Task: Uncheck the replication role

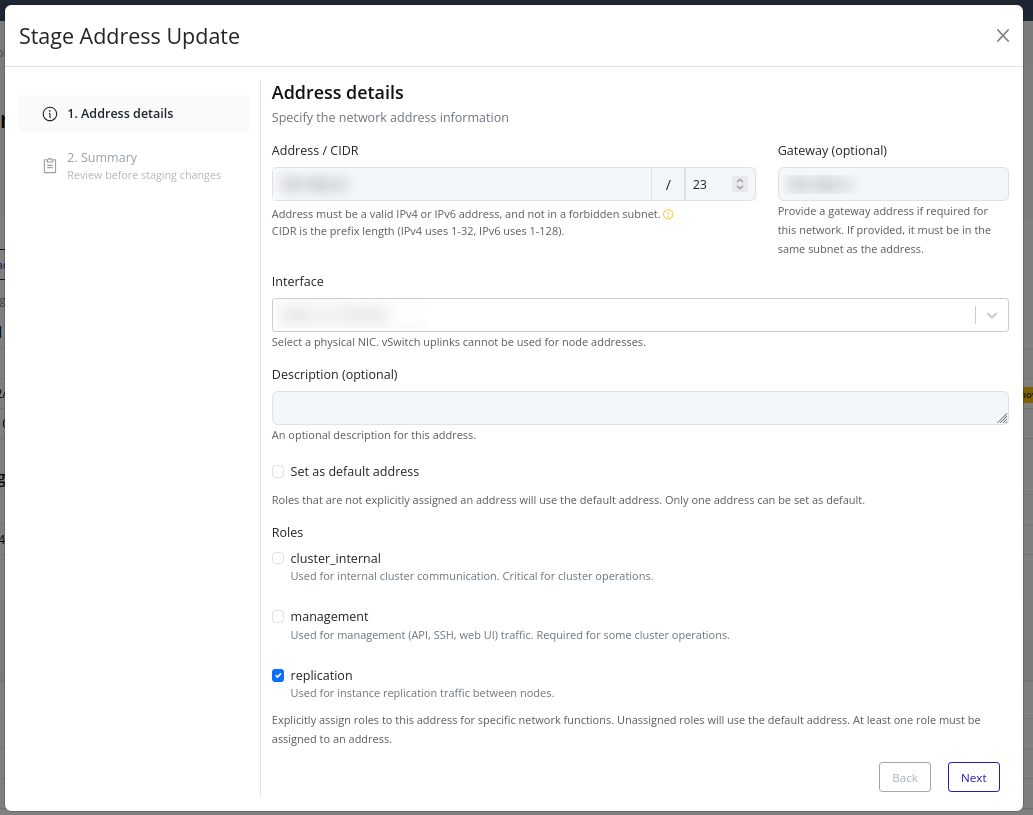Action: pyautogui.click(x=278, y=675)
